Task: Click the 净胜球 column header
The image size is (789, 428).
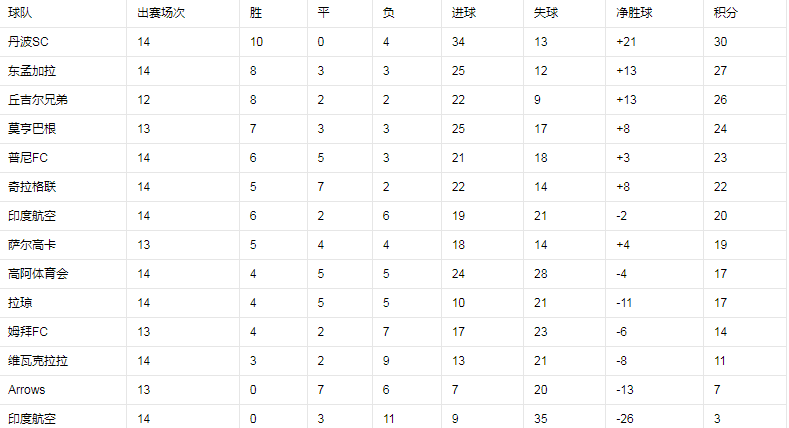Action: pyautogui.click(x=634, y=13)
